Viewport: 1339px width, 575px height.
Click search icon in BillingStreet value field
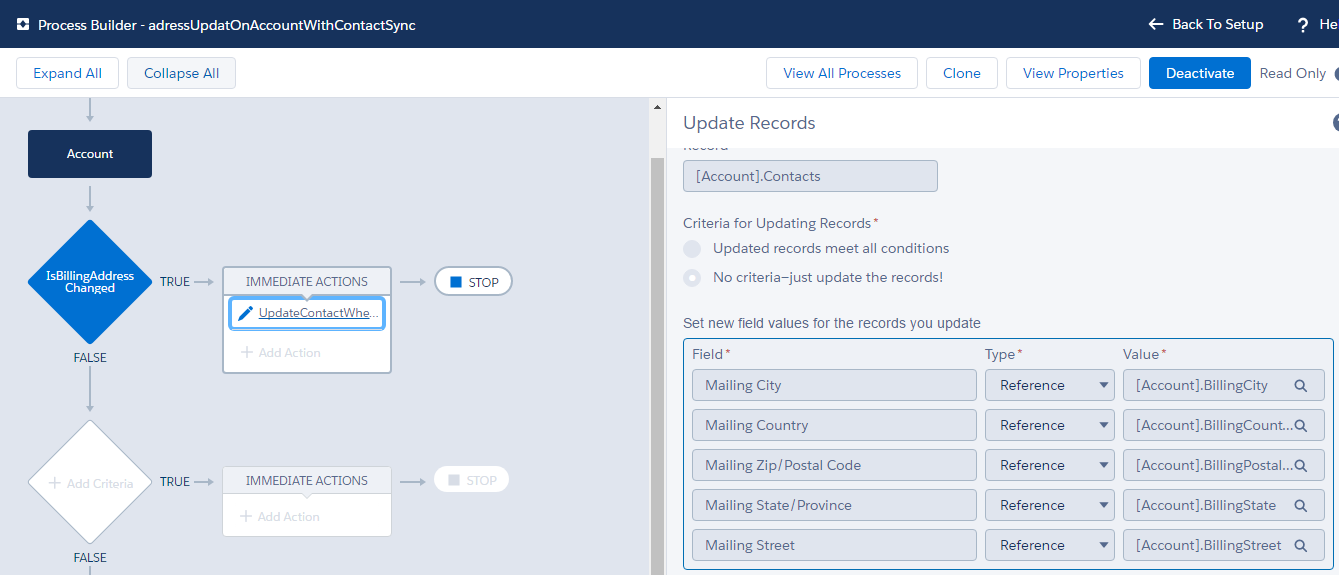[1301, 545]
